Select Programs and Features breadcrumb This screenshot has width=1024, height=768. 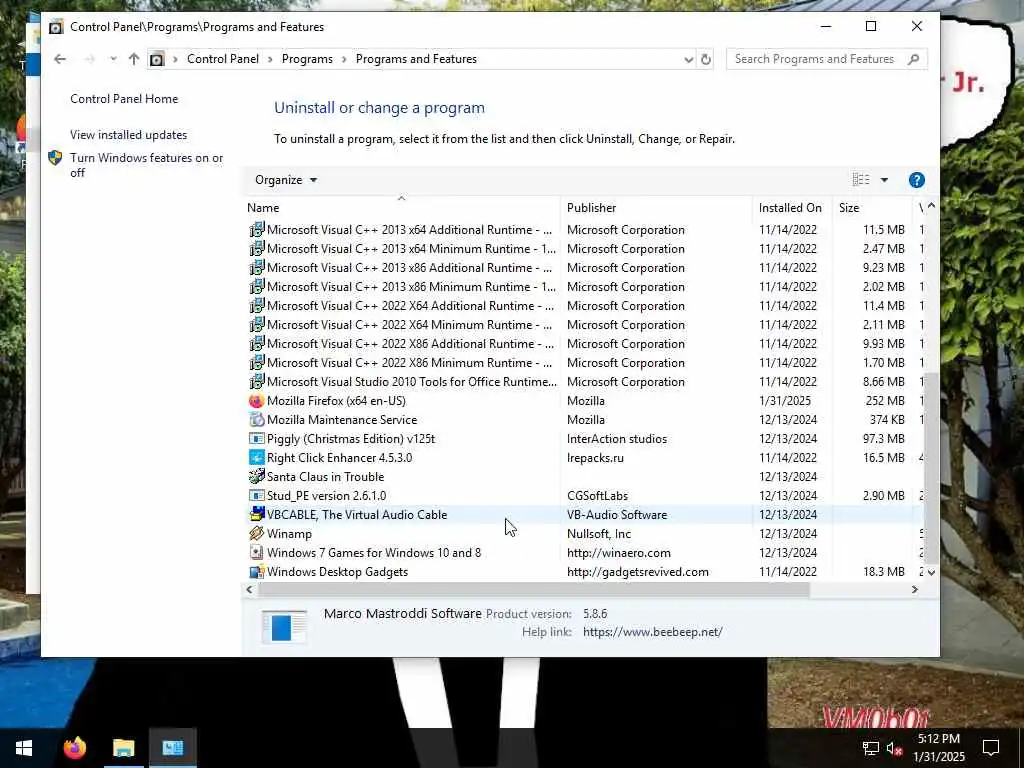tap(416, 59)
